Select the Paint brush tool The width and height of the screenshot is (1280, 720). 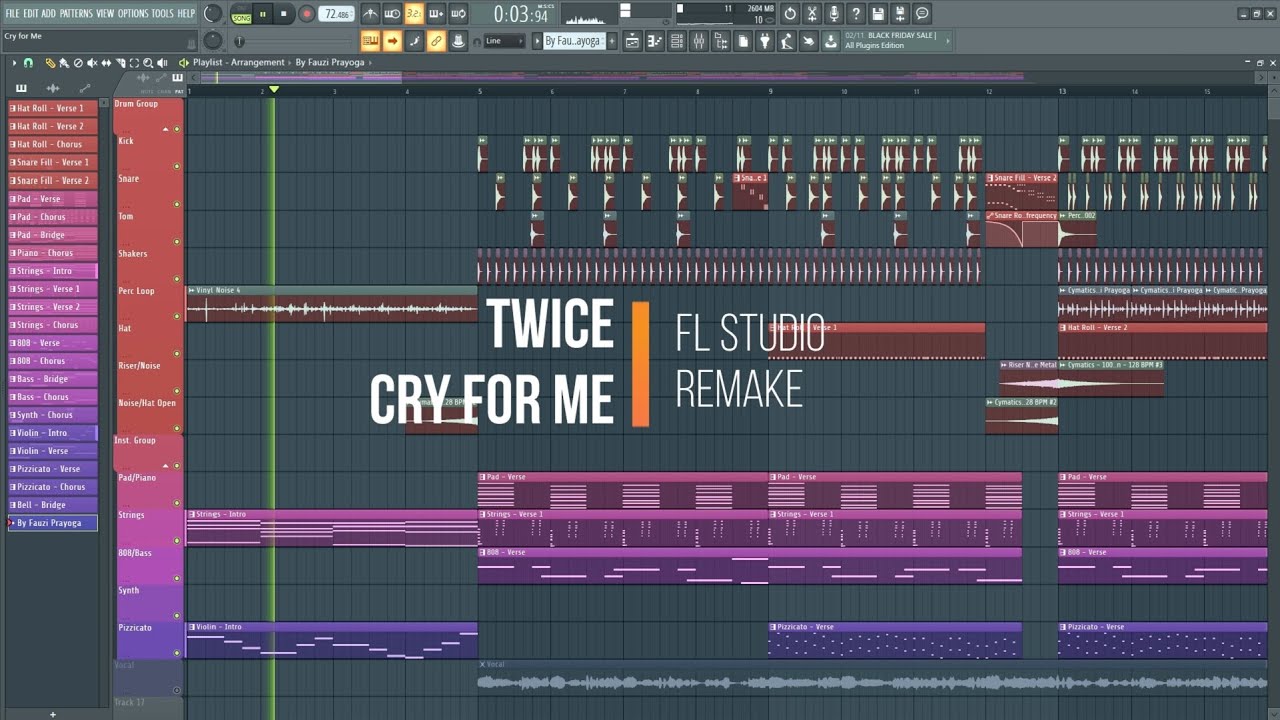click(64, 63)
